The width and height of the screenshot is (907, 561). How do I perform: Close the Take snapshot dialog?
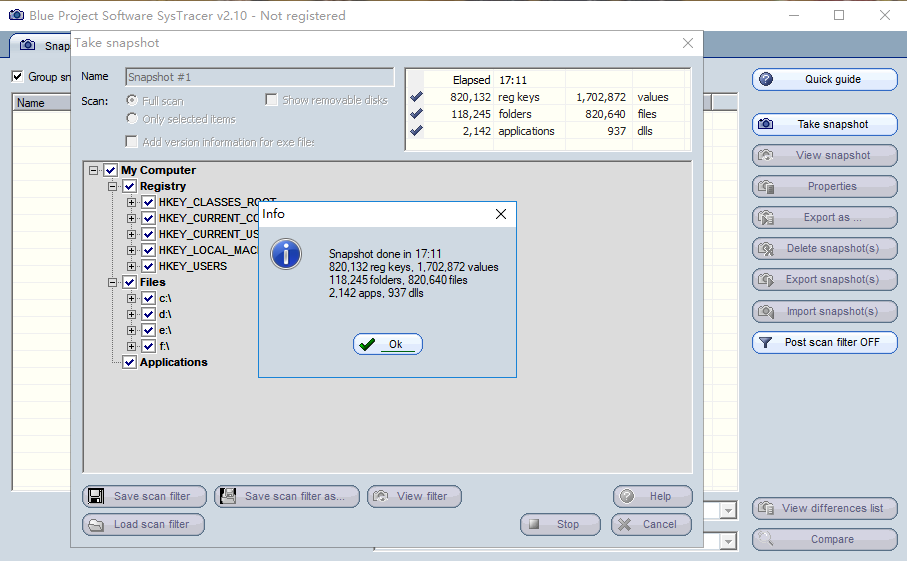(688, 43)
